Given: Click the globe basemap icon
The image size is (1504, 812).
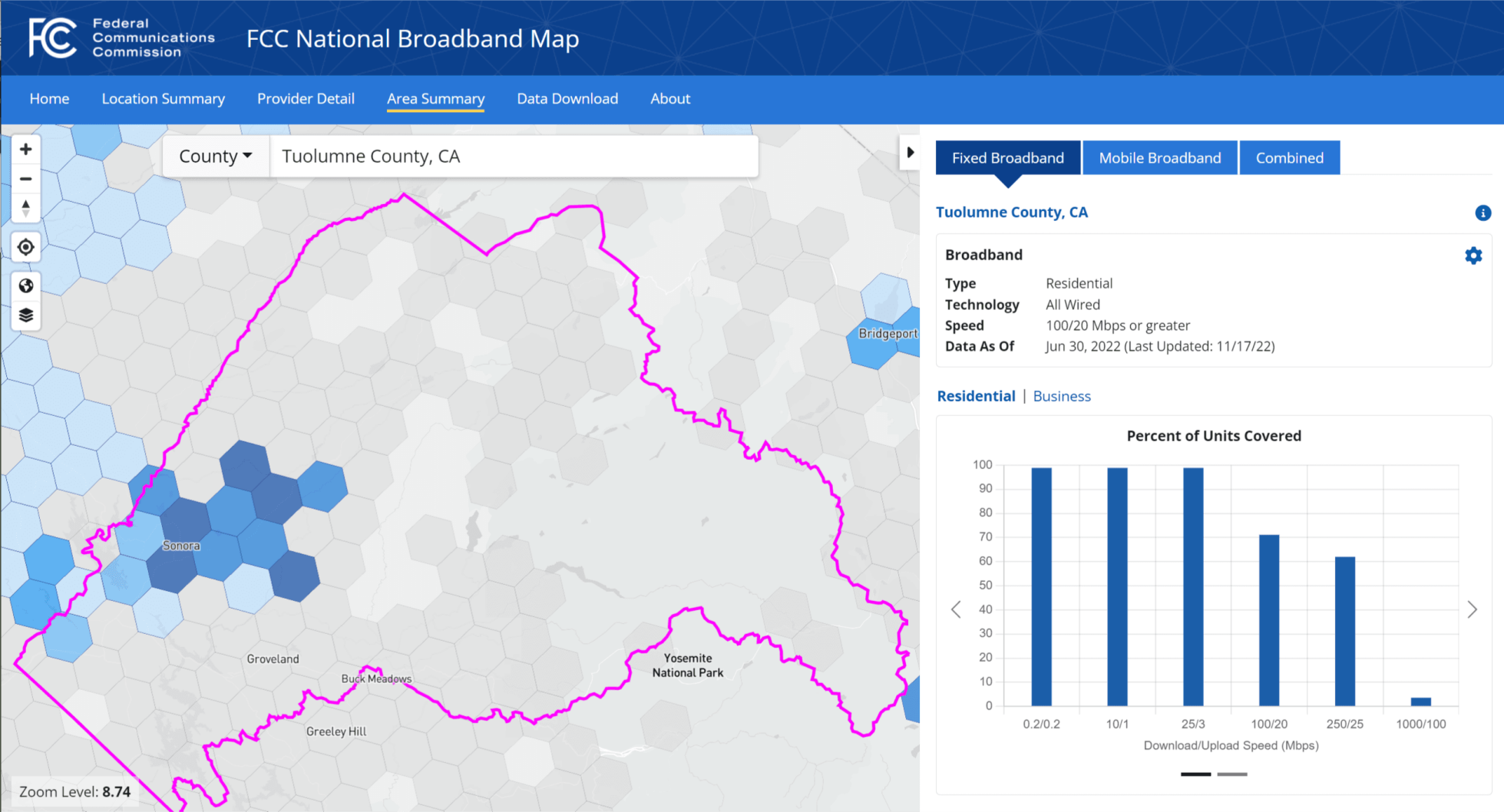Looking at the screenshot, I should click(25, 286).
